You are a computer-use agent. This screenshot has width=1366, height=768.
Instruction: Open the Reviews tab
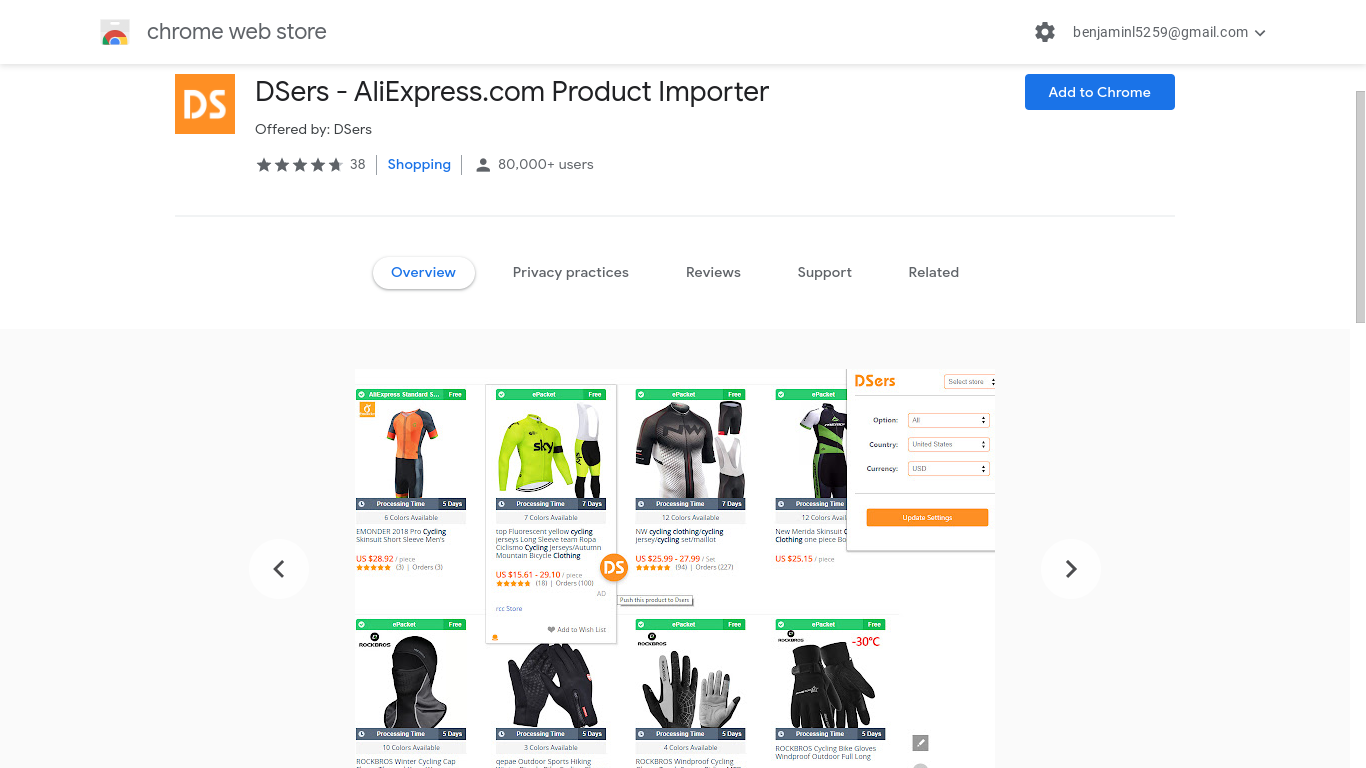tap(713, 272)
